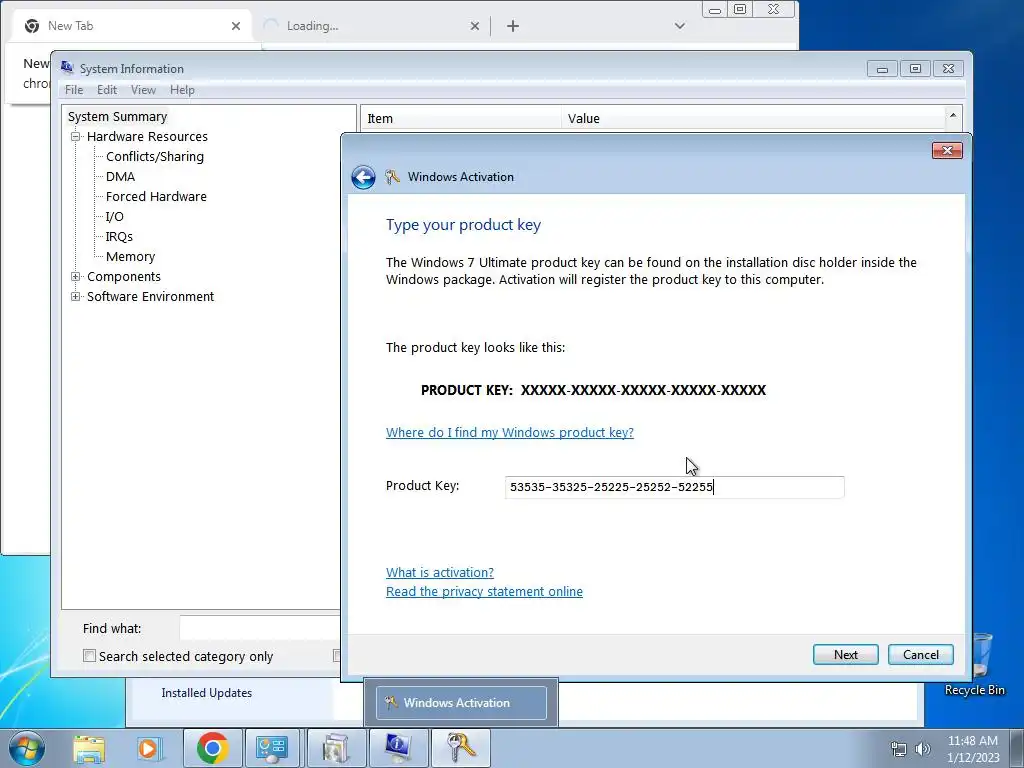
Task: Open Windows Explorer from the taskbar
Action: point(89,748)
